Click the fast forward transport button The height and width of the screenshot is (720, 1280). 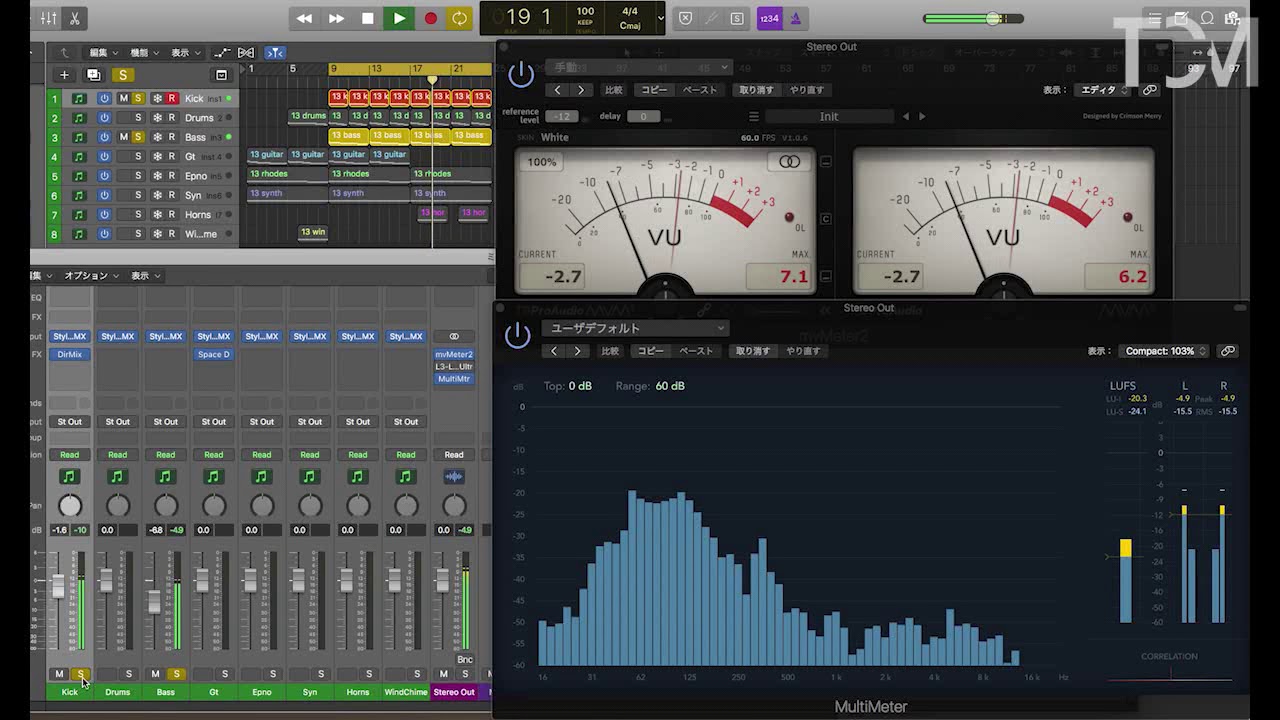coord(336,18)
